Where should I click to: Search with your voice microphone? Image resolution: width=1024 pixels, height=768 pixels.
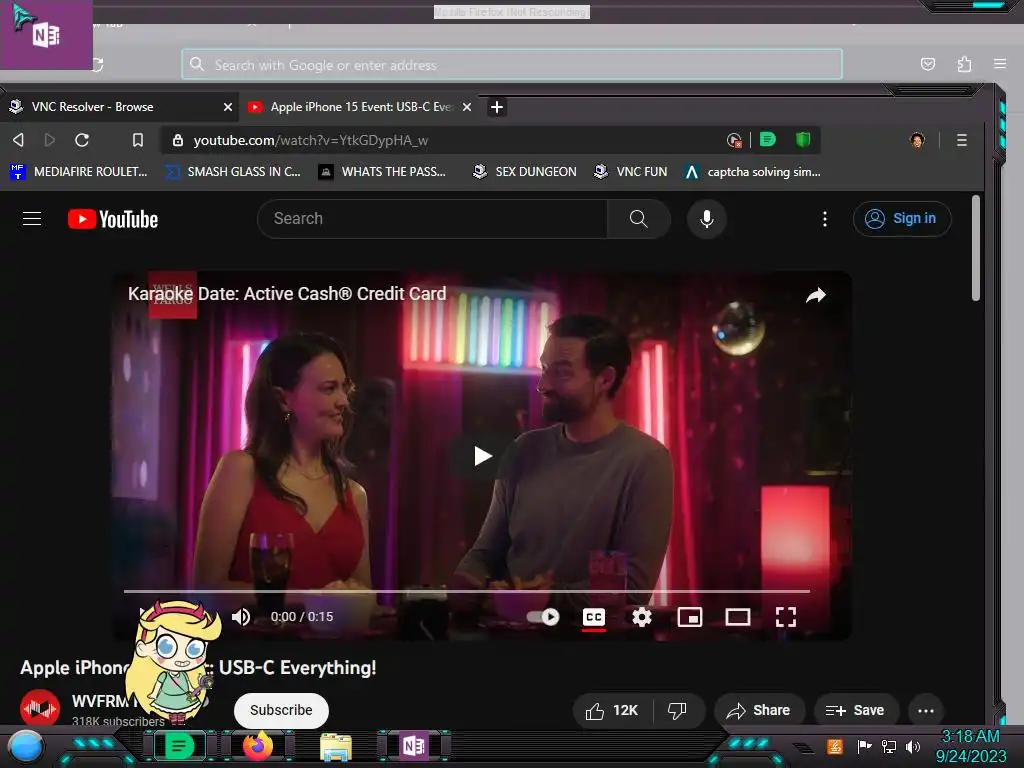706,219
